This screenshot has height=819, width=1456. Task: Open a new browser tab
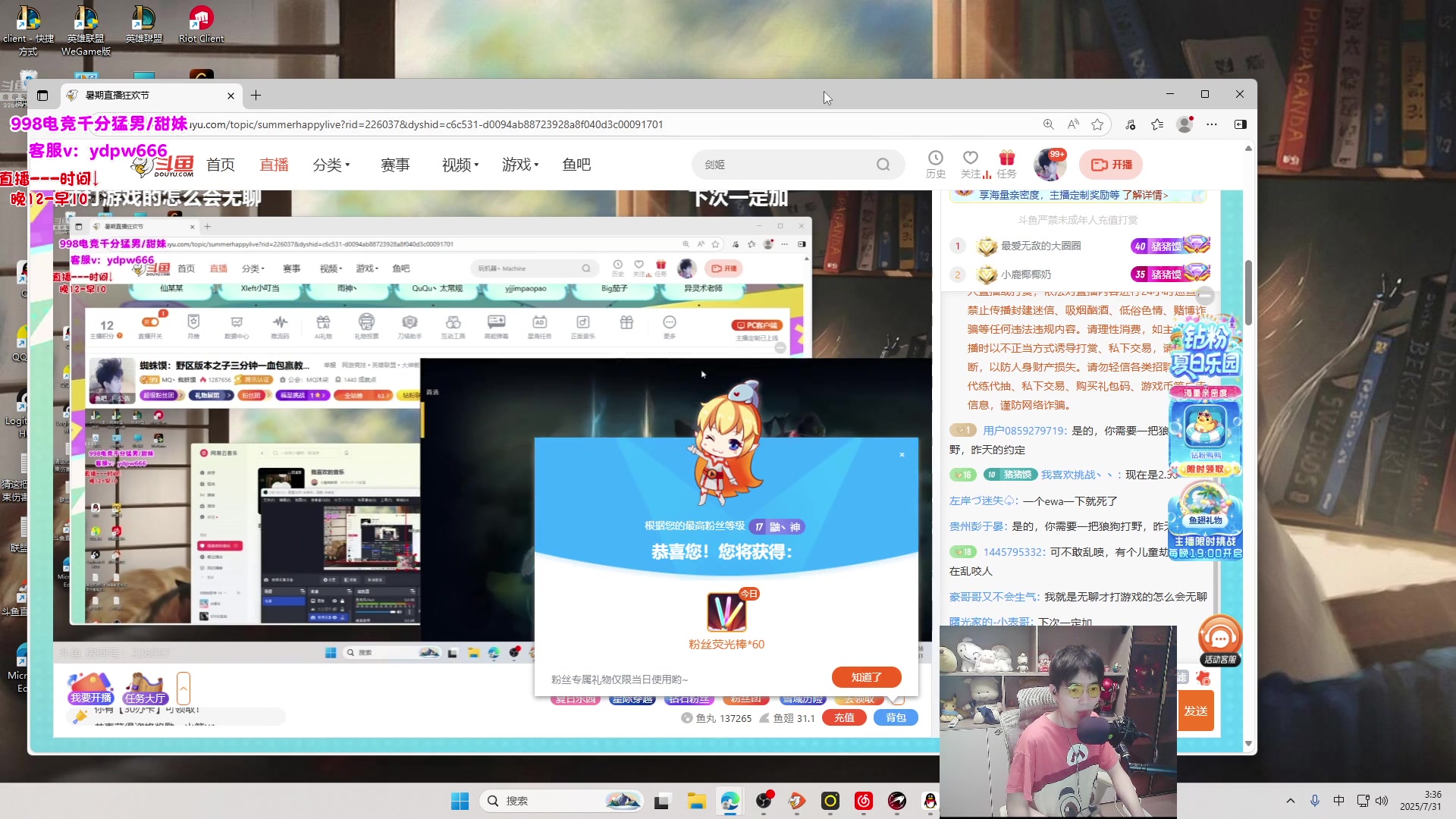point(256,95)
